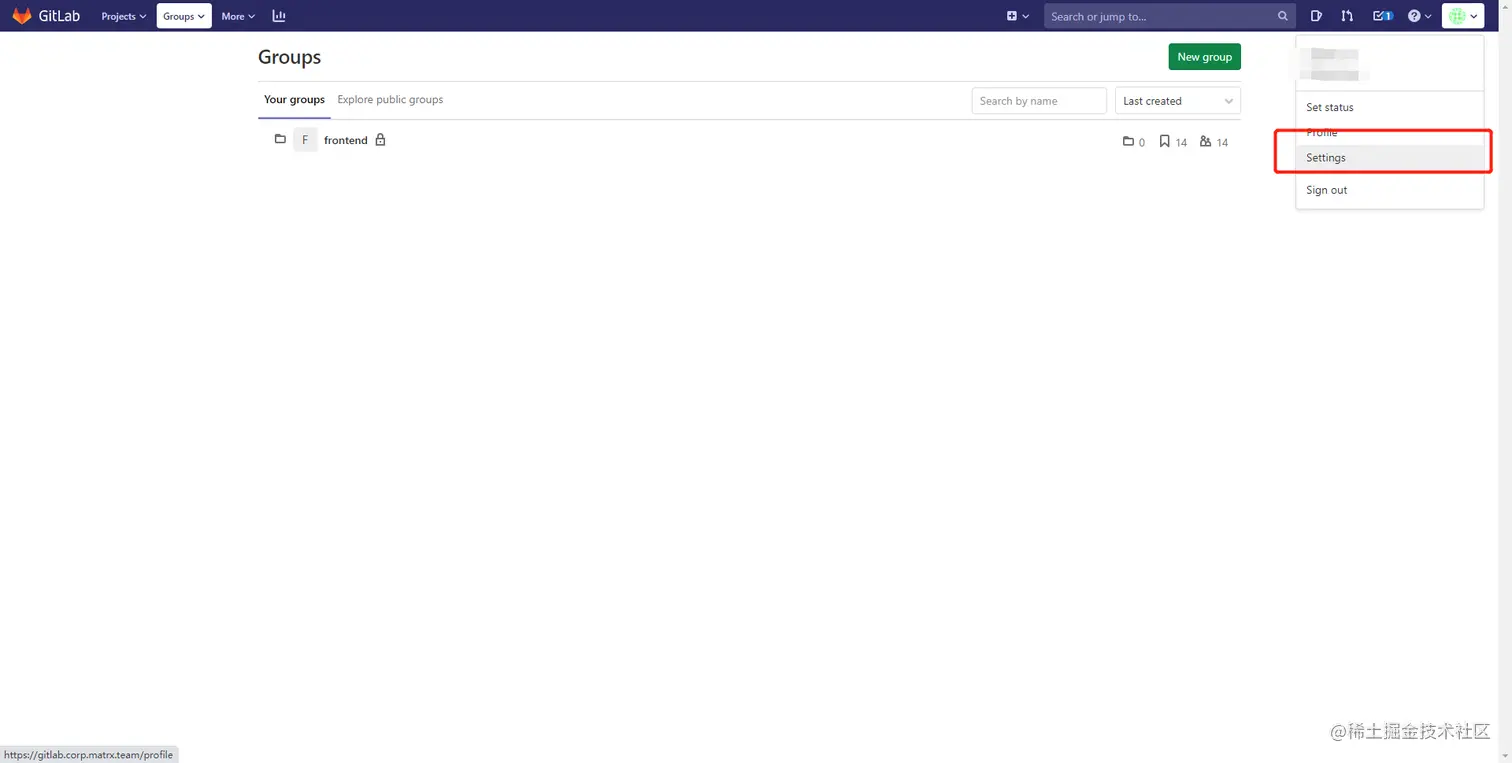1512x763 pixels.
Task: Click the Search by name field
Action: click(1039, 100)
